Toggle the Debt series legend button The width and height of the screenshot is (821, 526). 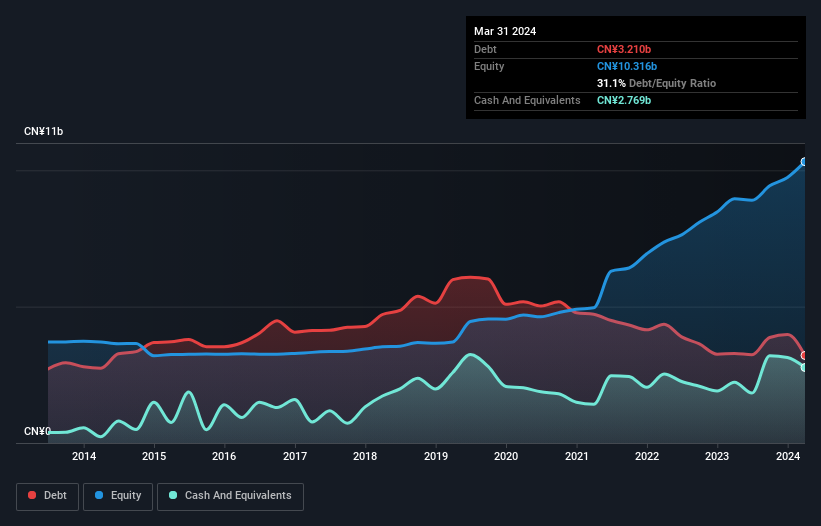(48, 496)
